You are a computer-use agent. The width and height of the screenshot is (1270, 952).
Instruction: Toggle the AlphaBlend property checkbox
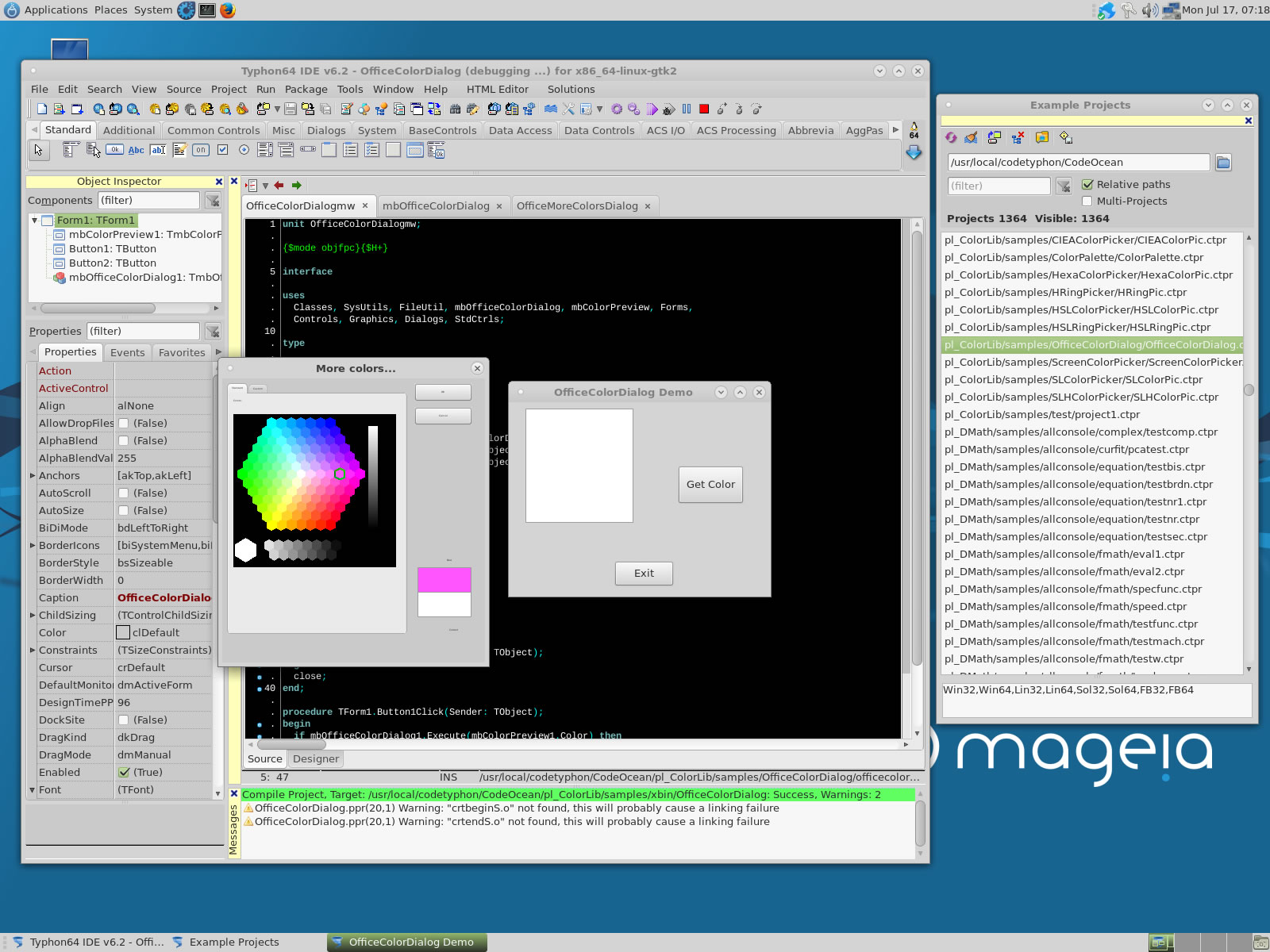pyautogui.click(x=123, y=441)
